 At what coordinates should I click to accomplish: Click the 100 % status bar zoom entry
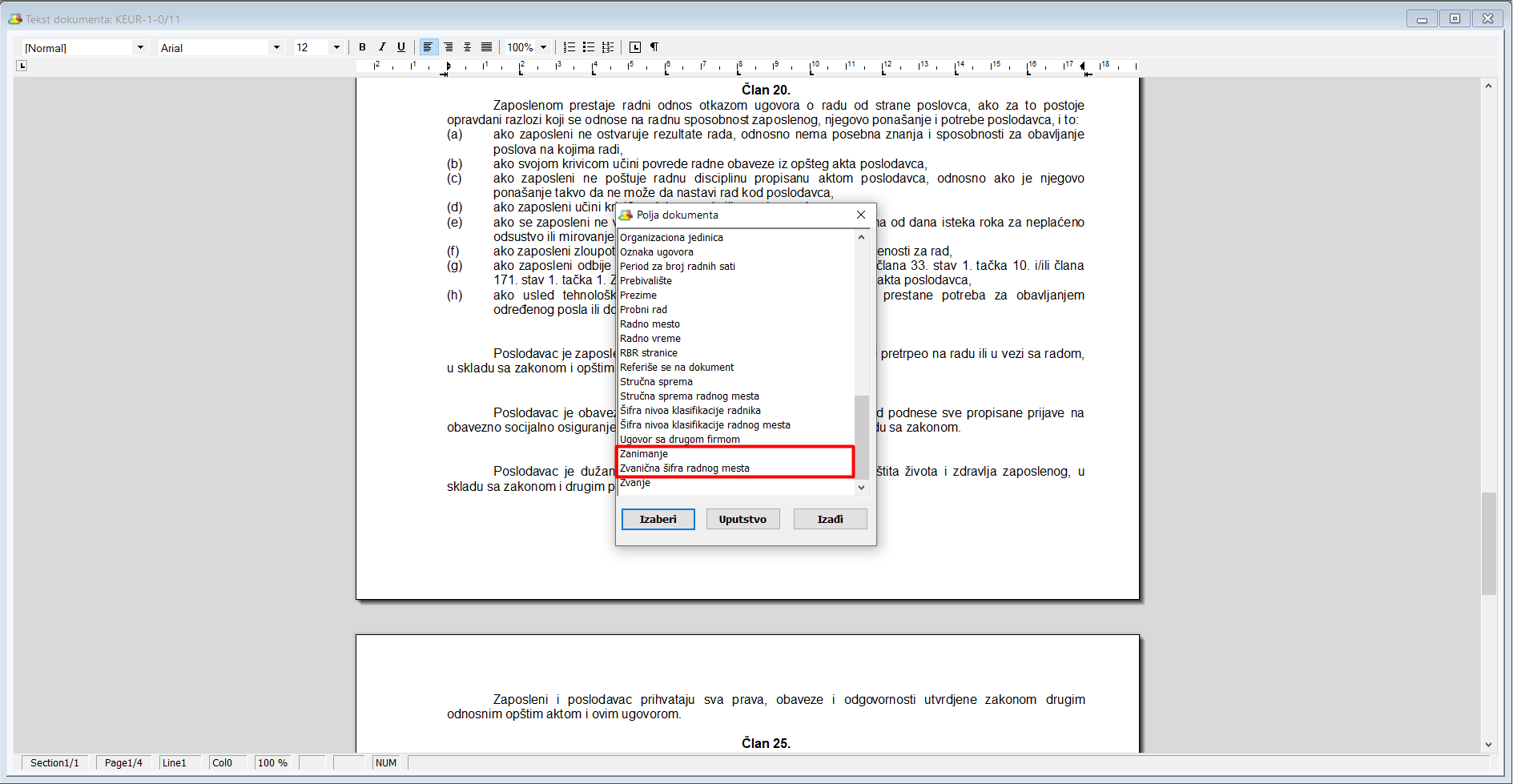pyautogui.click(x=272, y=763)
